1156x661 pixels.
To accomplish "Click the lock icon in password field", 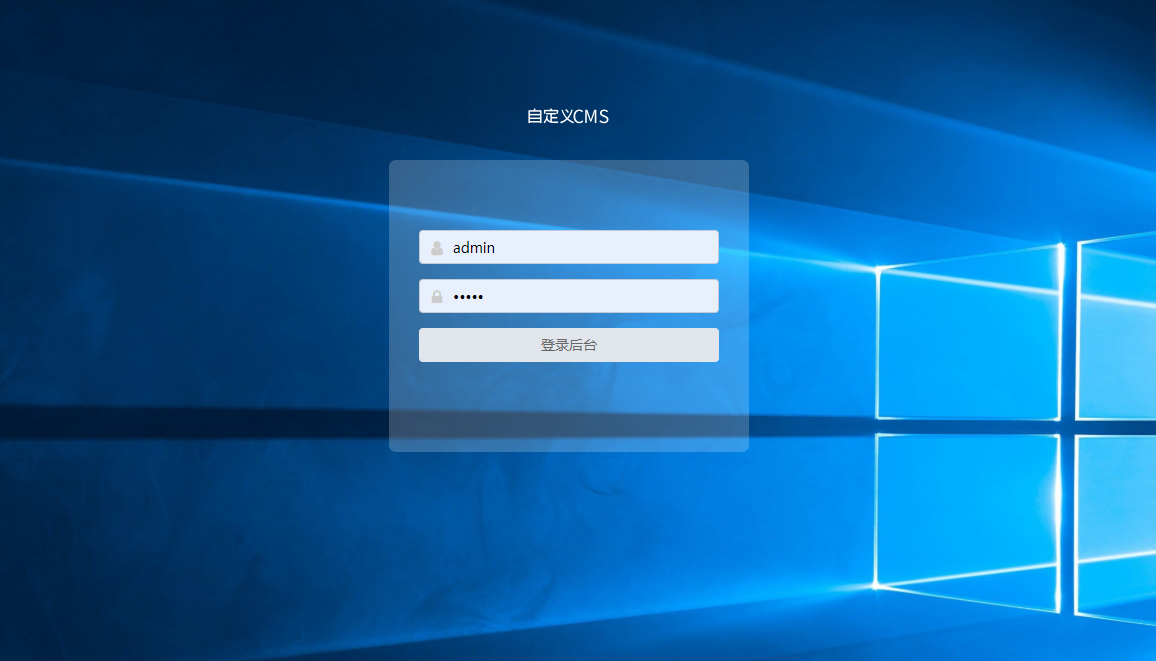I will coord(436,296).
